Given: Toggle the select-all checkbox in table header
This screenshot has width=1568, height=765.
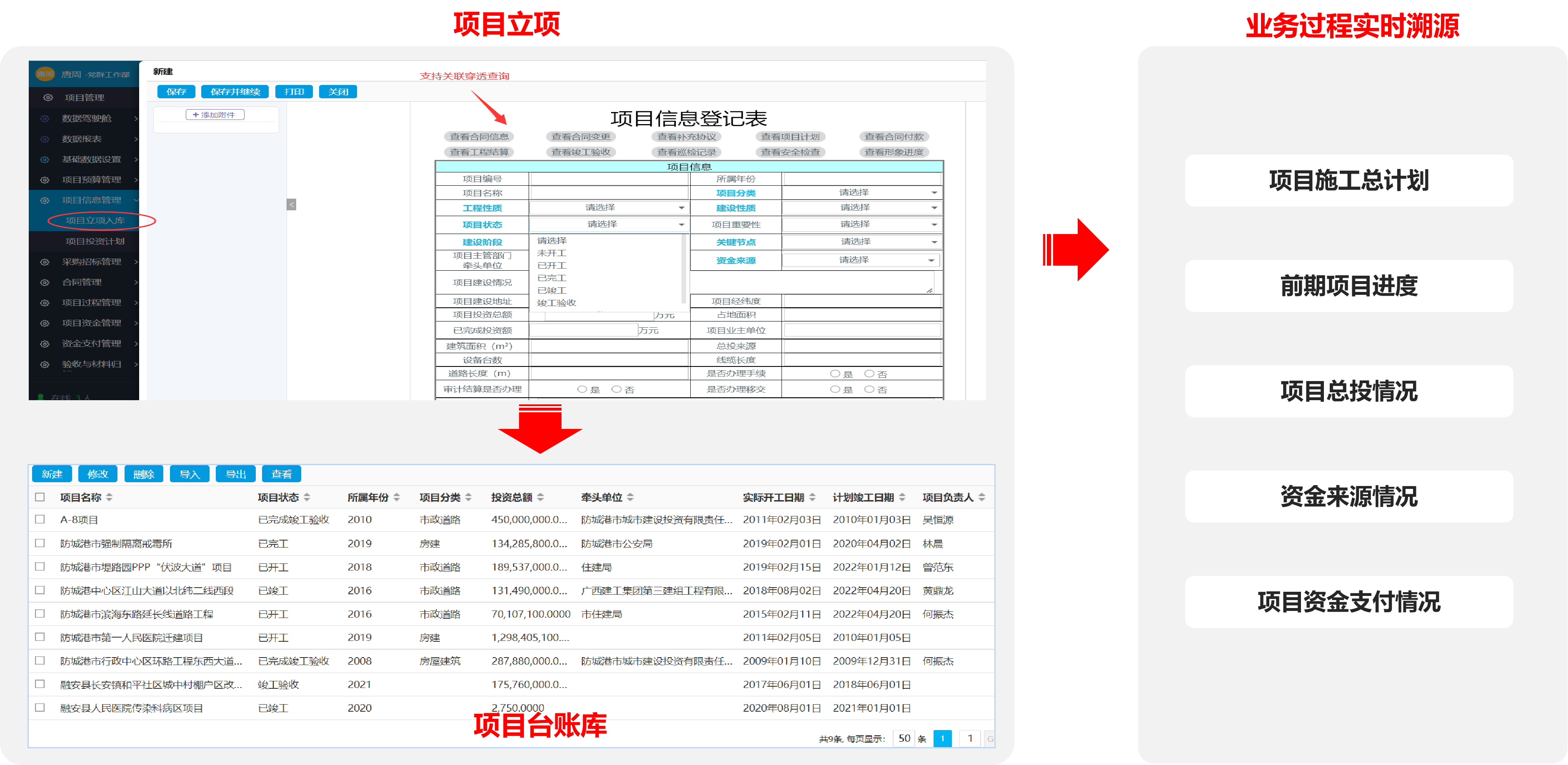Looking at the screenshot, I should pos(40,497).
